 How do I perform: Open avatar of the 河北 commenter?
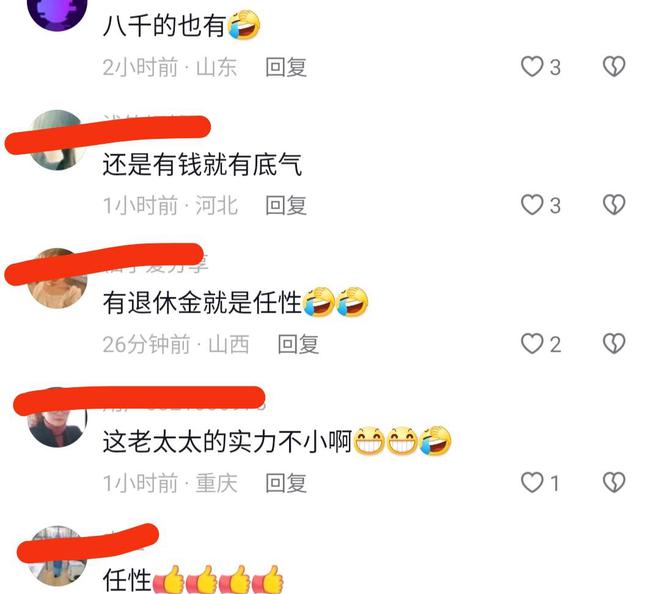pos(57,140)
